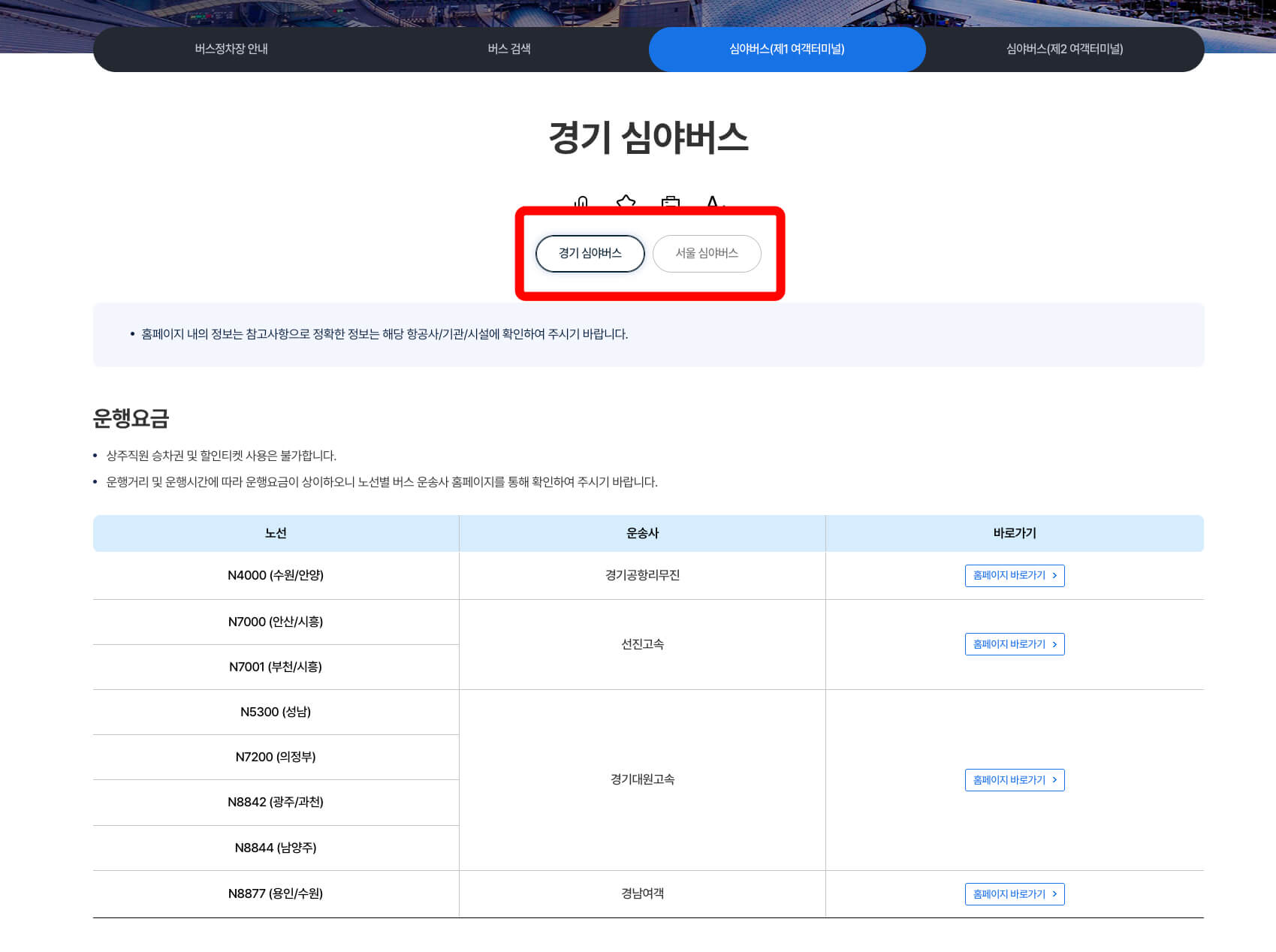Select the 심야버스(제1 여객터미널) tab

point(787,49)
